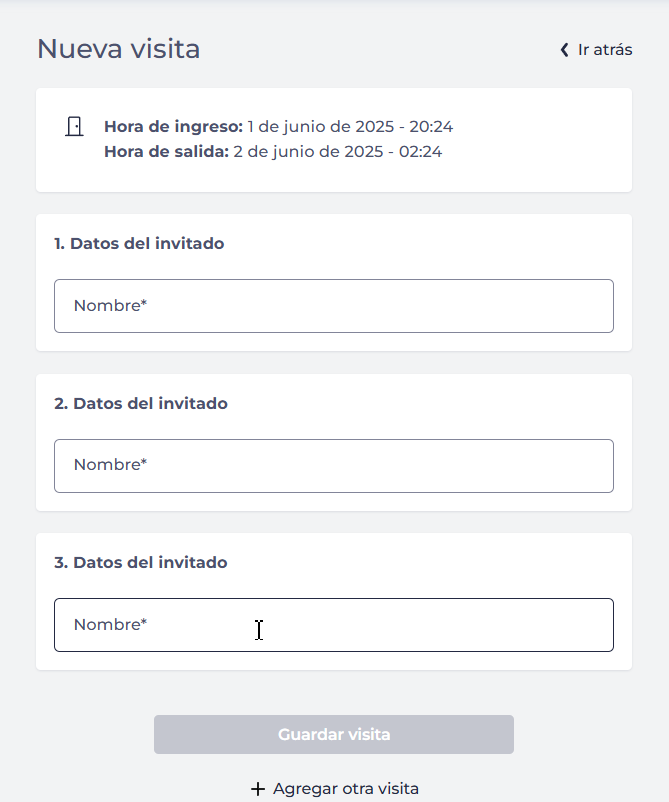Viewport: 669px width, 802px height.
Task: Click the "Hora de salida:" label
Action: tap(166, 152)
